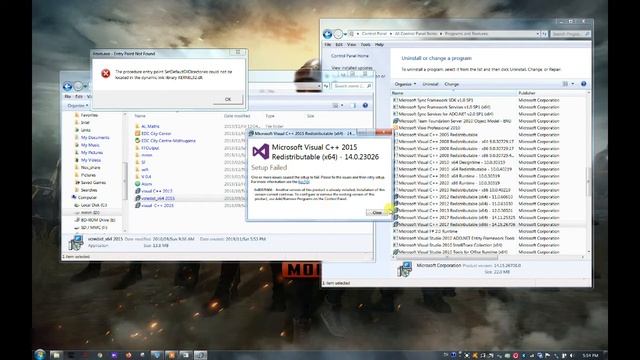Select the FFOutput folder icon
The height and width of the screenshot is (360, 640).
coord(138,148)
